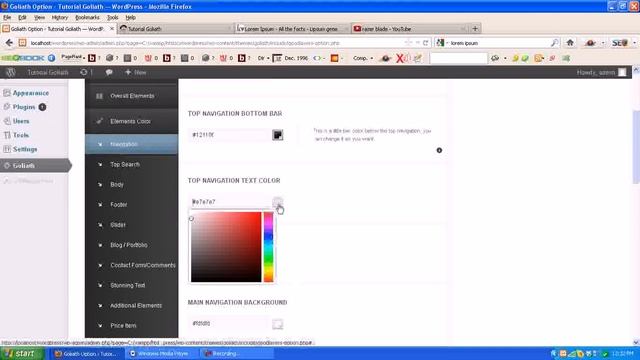Open the Edit menu

pos(22,18)
